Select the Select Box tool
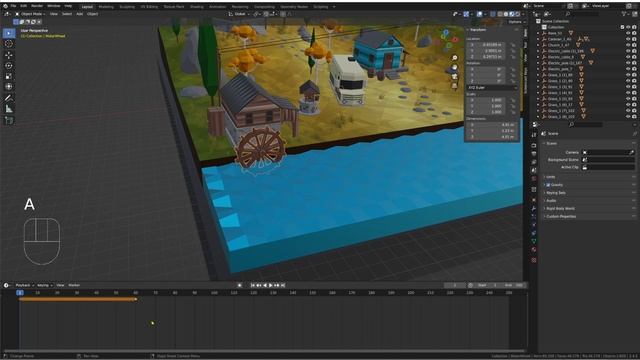The image size is (640, 360). pos(9,33)
